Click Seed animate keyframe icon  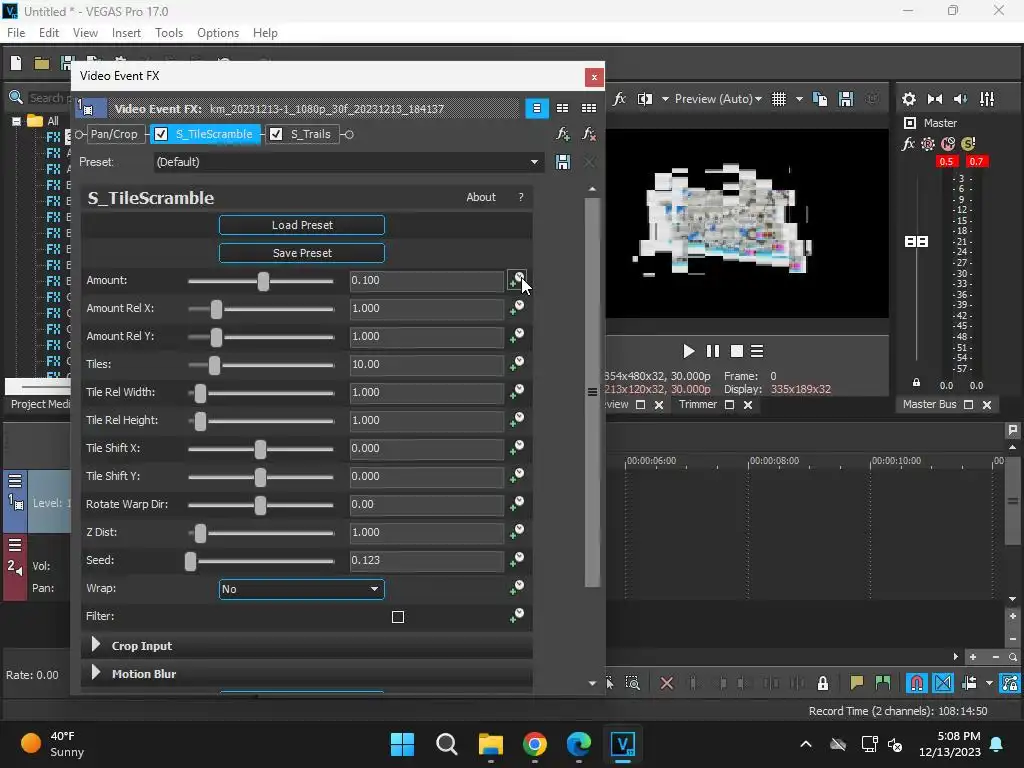[517, 560]
